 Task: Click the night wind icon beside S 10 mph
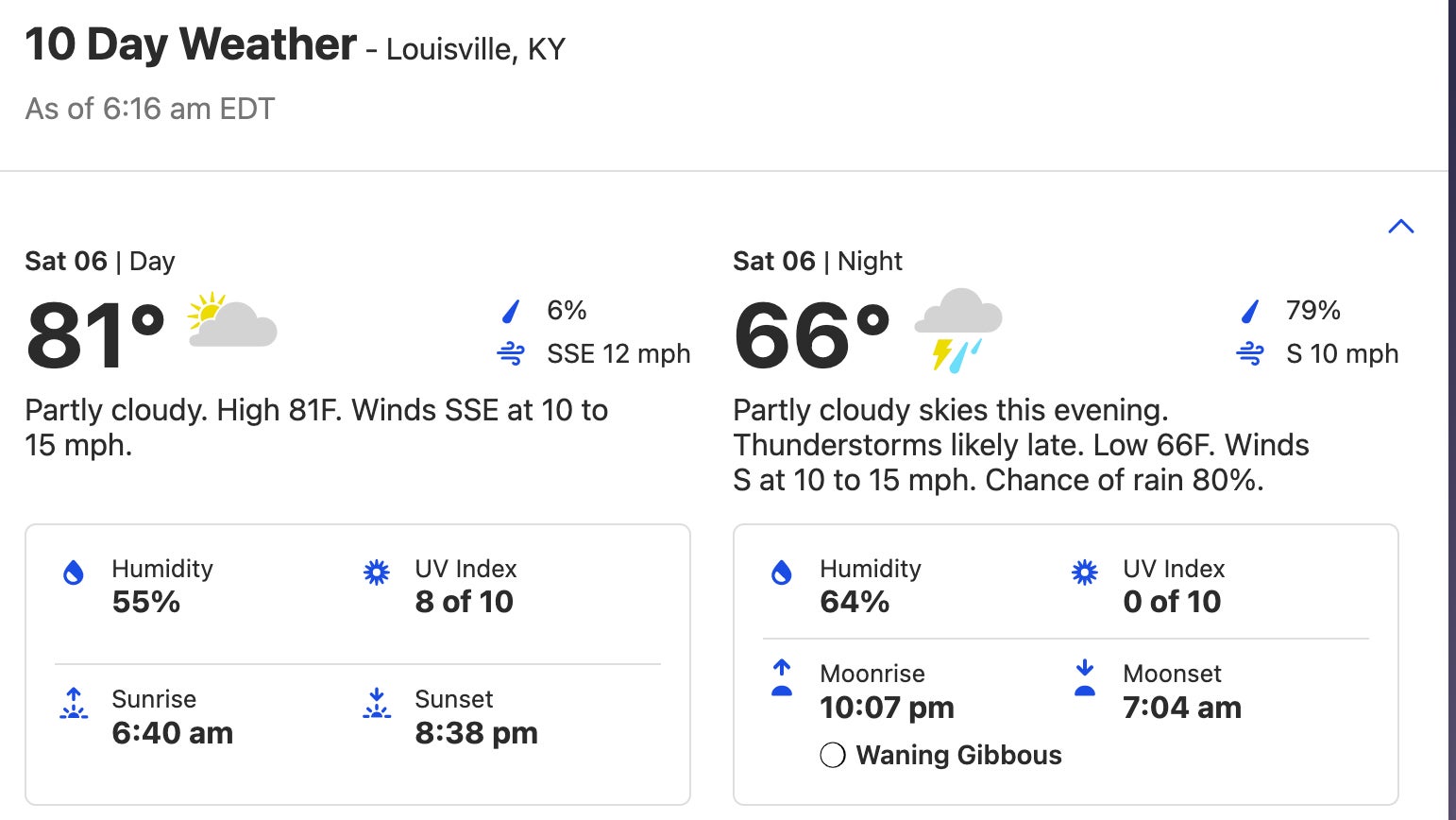(x=1250, y=354)
